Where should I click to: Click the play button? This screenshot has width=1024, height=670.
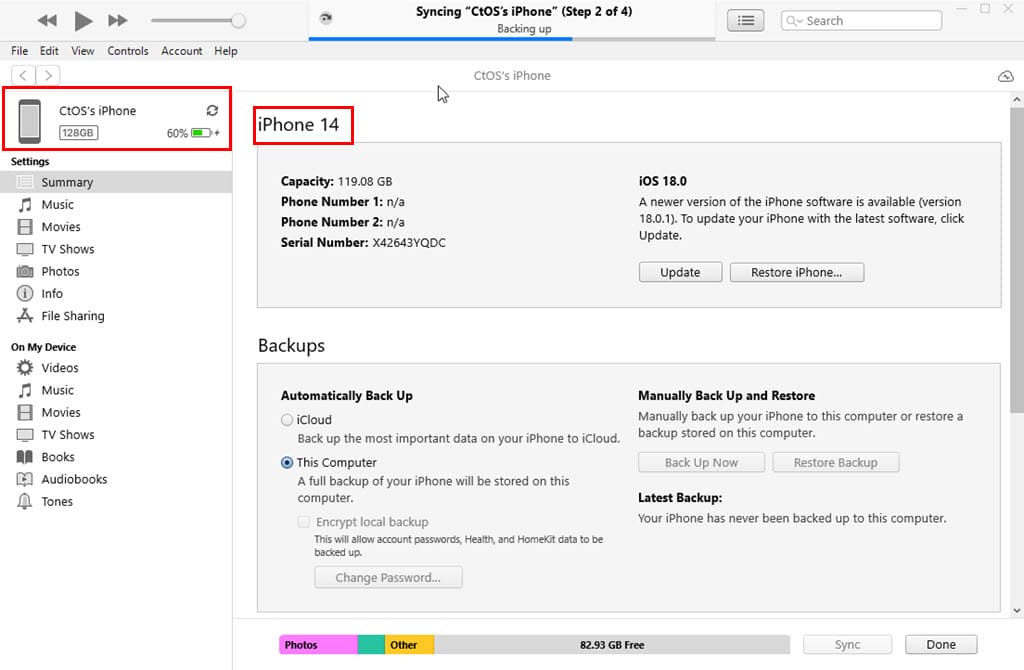(x=83, y=21)
